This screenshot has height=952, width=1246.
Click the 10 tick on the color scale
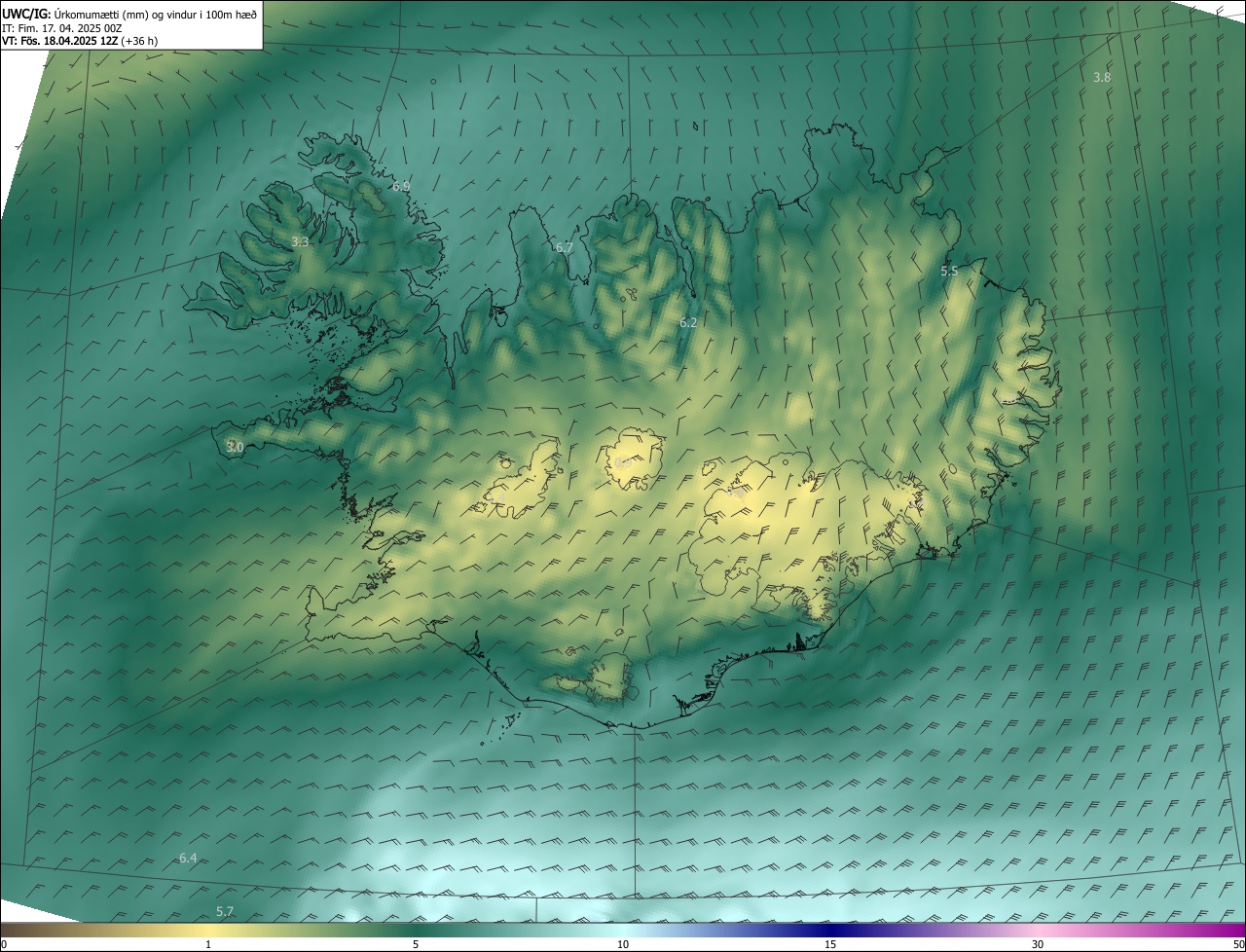click(623, 944)
